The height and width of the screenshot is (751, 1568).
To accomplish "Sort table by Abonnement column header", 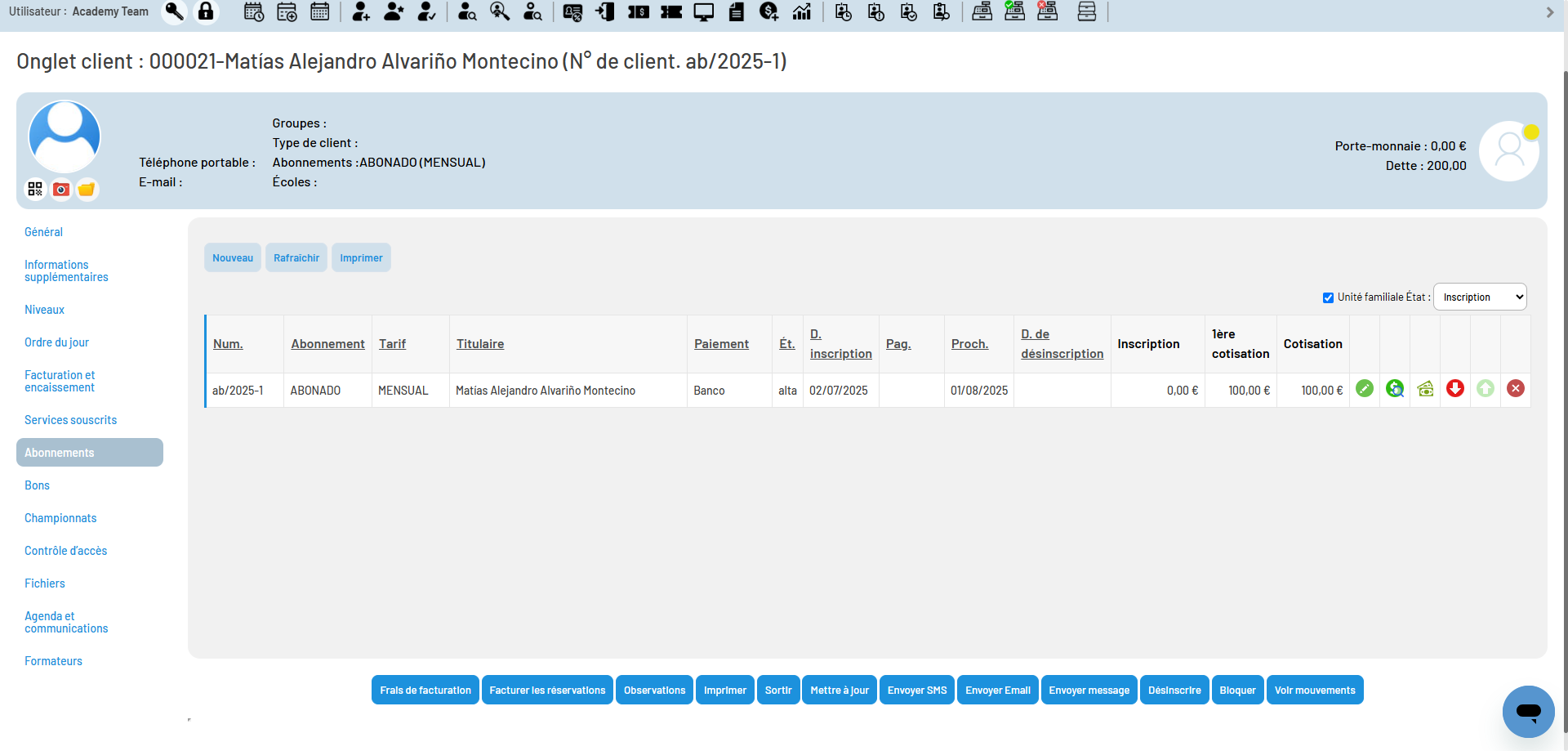I will 327,344.
